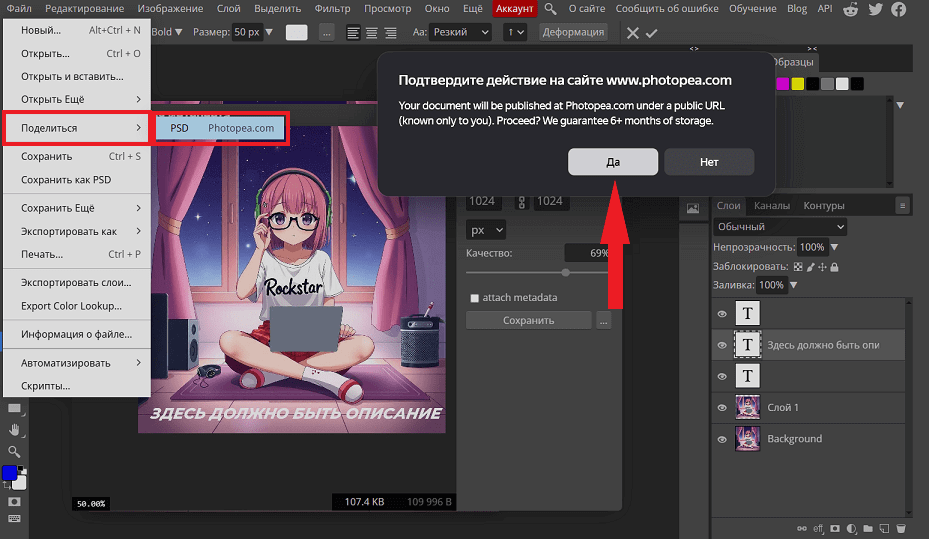929x539 pixels.
Task: Click the new folder icon in Layers
Action: tap(868, 528)
